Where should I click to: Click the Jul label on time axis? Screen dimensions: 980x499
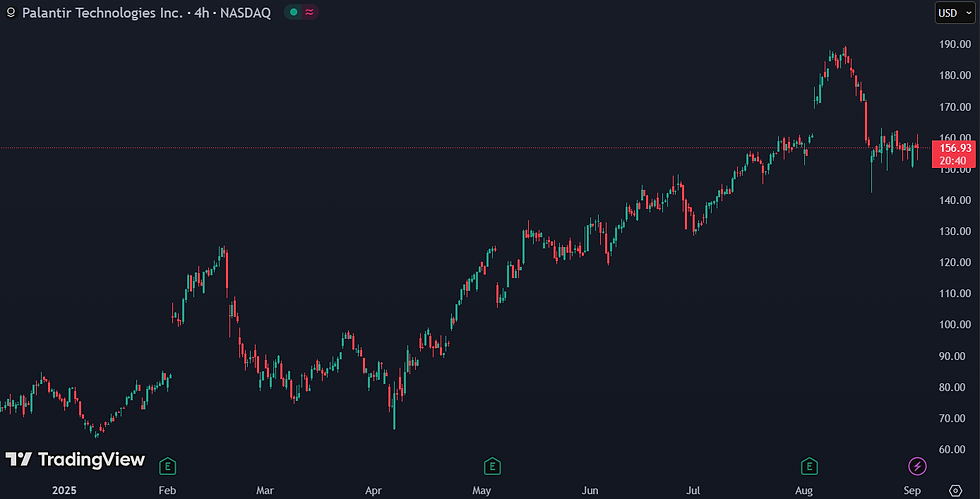693,490
